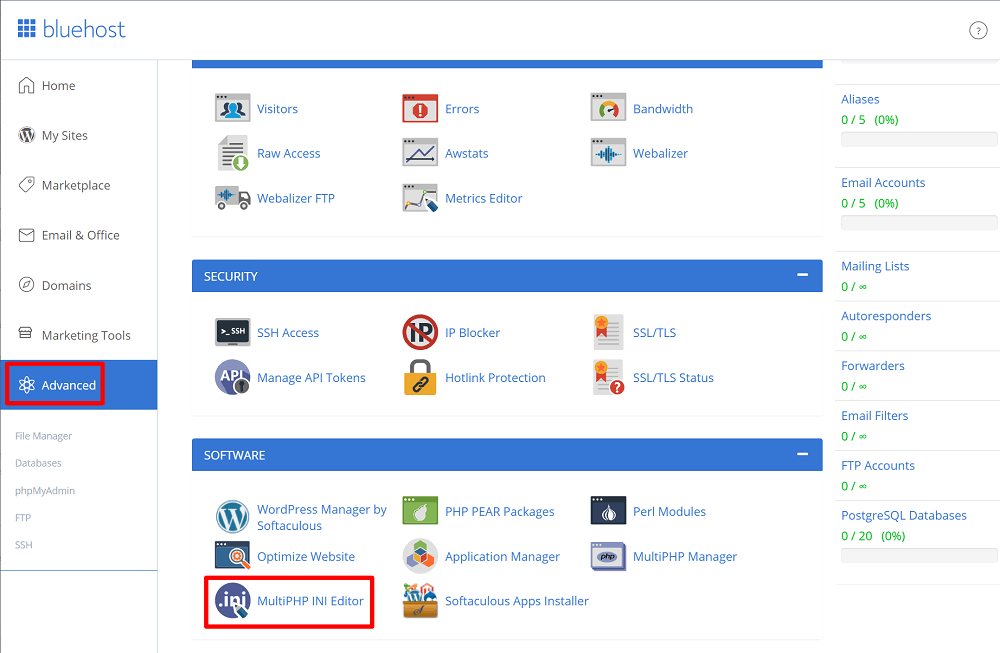Open the Mailing Lists statistics link
The image size is (1000, 653).
[x=875, y=266]
